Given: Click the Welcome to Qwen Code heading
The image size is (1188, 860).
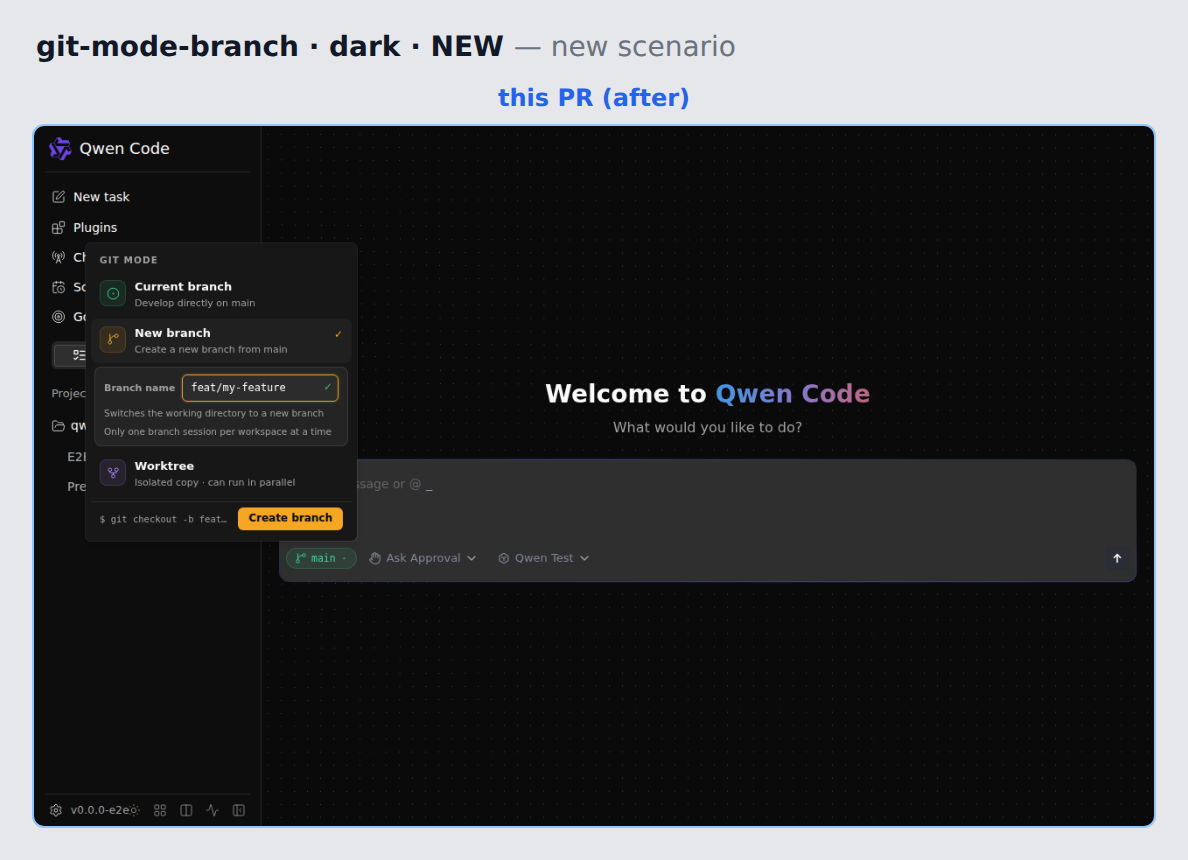Looking at the screenshot, I should 707,393.
